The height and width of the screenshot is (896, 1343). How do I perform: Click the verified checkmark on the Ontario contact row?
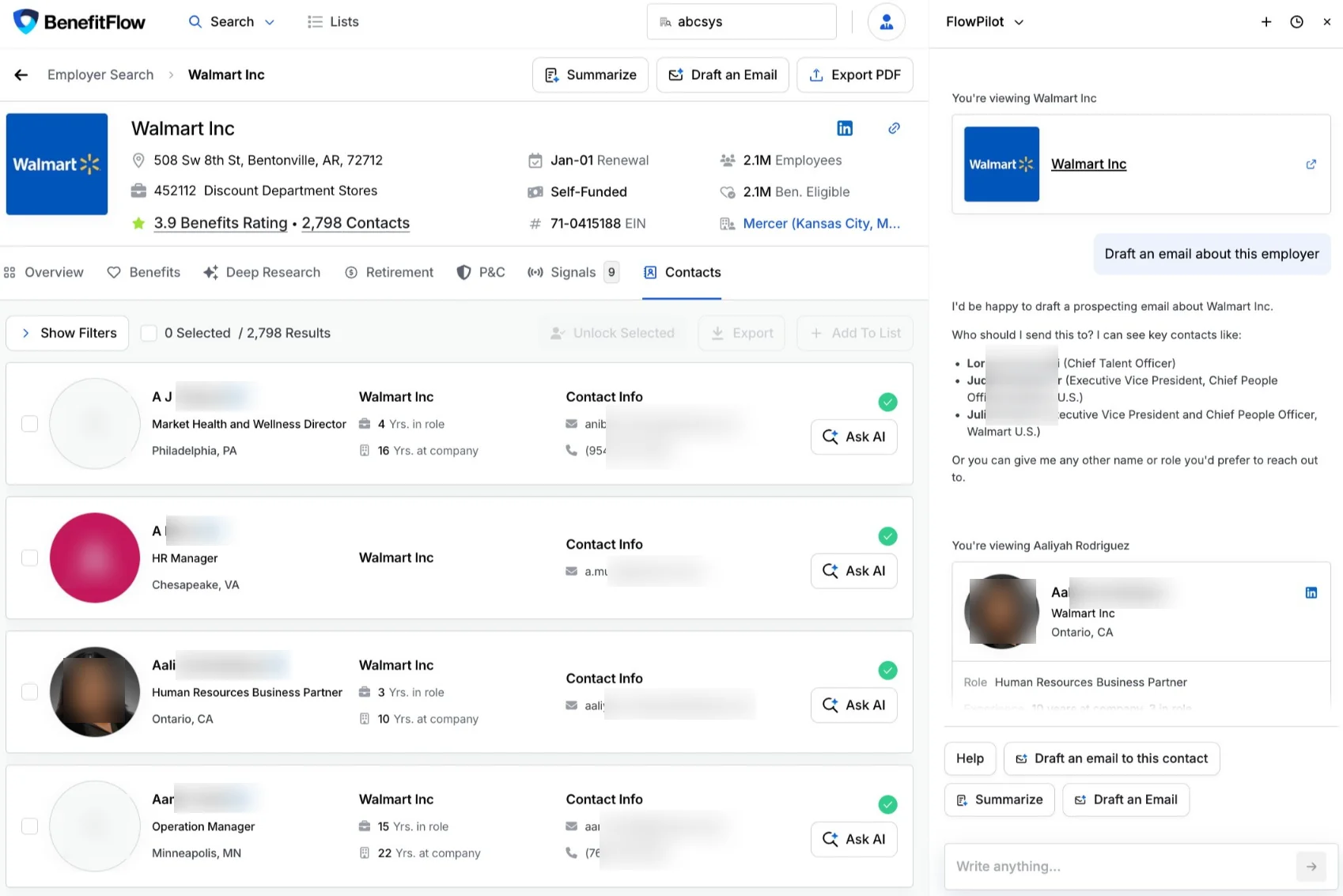click(x=887, y=671)
